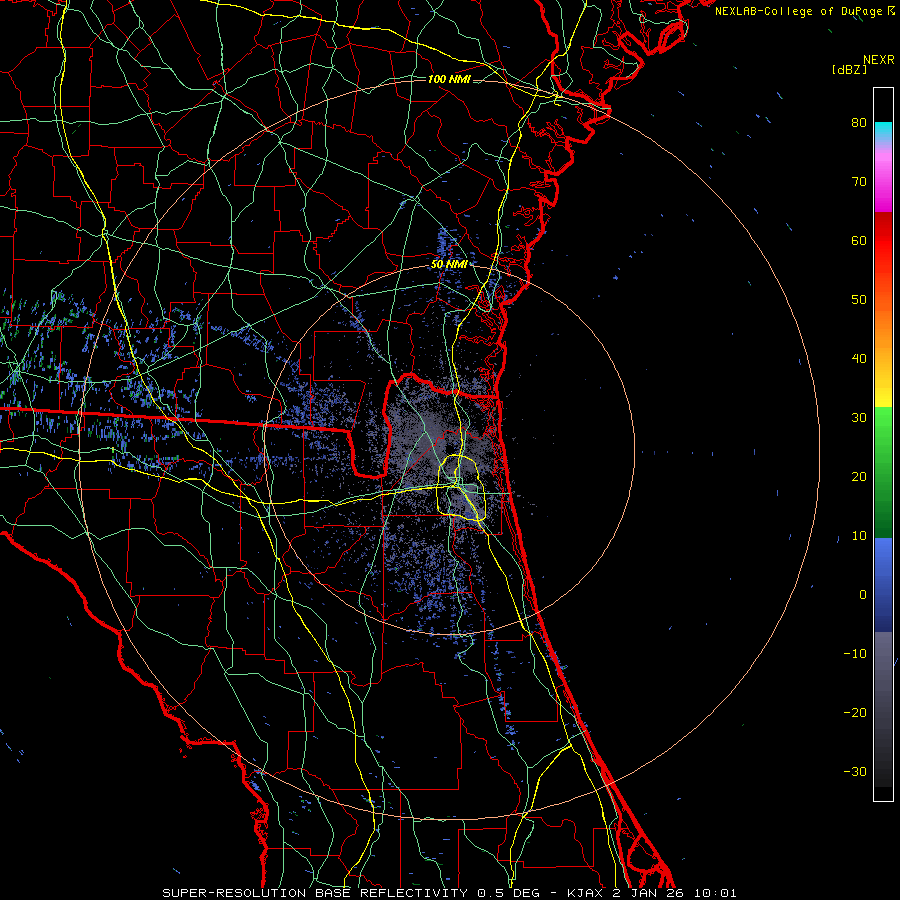
Task: Click the NEXR label above color scale
Action: pyautogui.click(x=878, y=60)
